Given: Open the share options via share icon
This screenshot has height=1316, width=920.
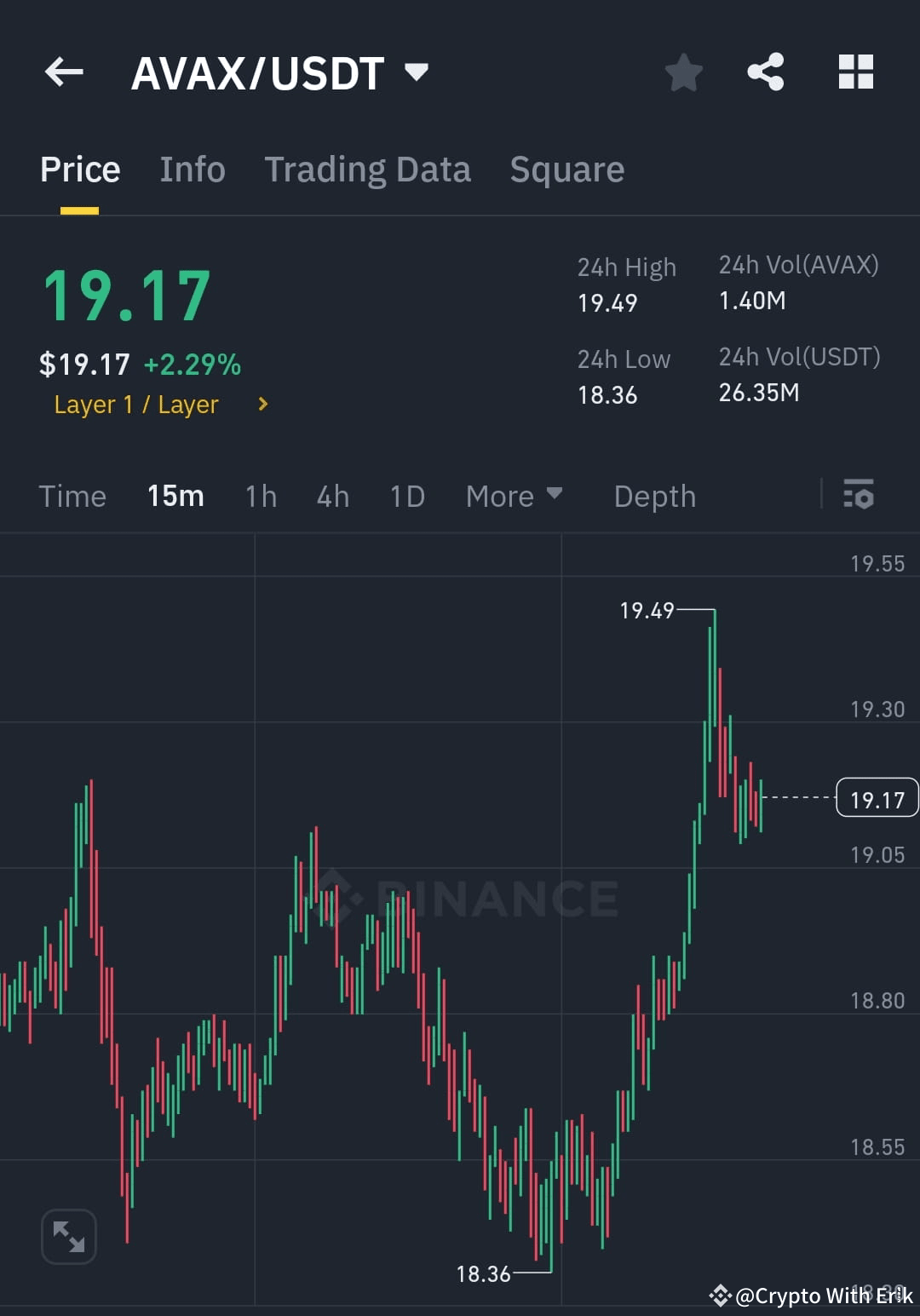Looking at the screenshot, I should [766, 72].
